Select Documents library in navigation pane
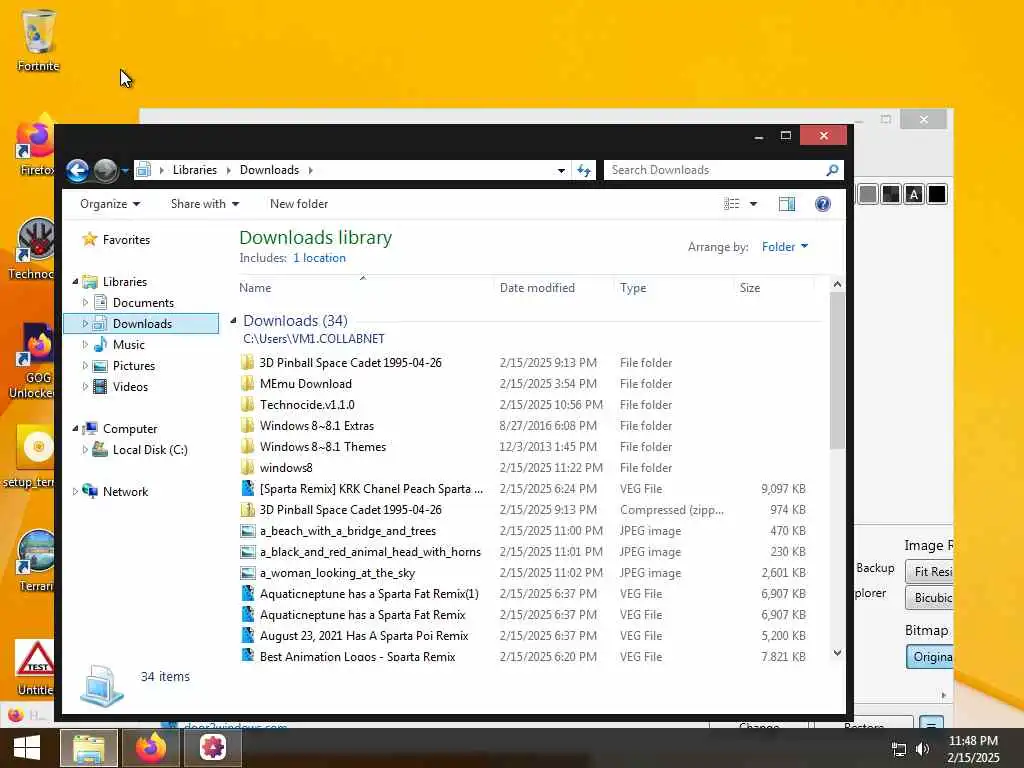1024x768 pixels. [143, 302]
